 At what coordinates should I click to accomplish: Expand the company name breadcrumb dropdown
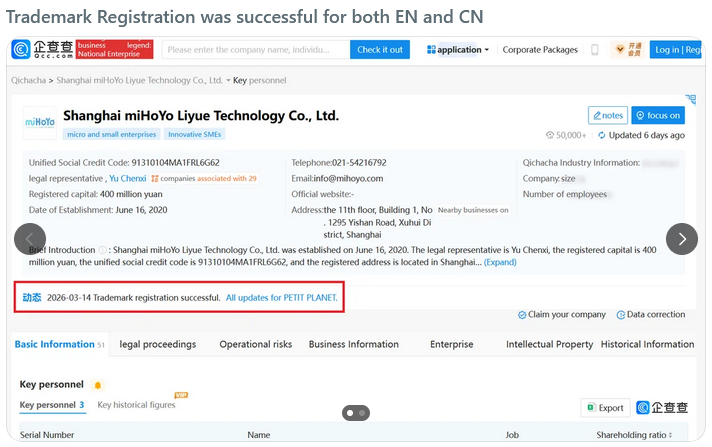228,80
